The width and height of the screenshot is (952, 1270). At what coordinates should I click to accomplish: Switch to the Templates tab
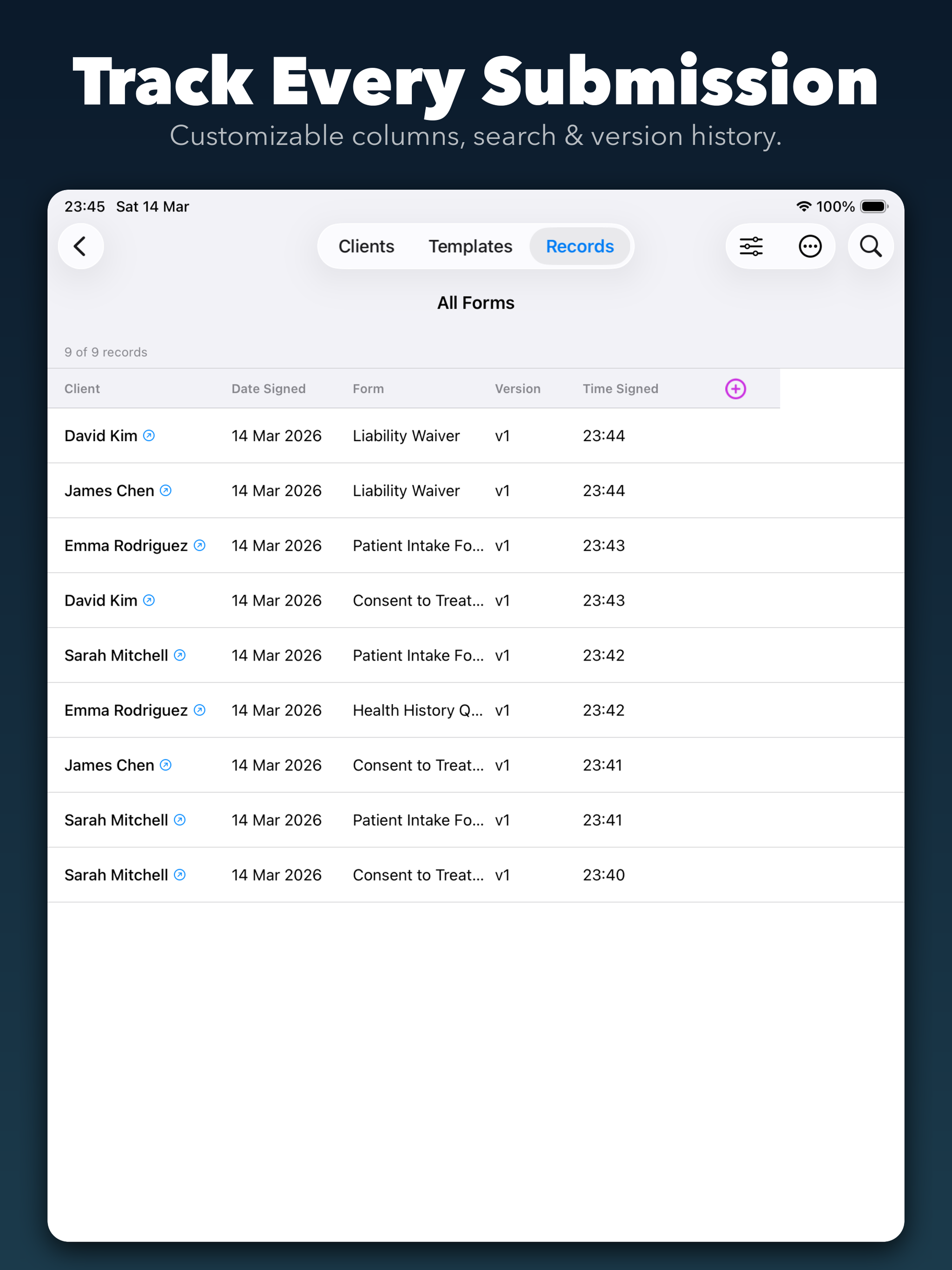[x=470, y=246]
